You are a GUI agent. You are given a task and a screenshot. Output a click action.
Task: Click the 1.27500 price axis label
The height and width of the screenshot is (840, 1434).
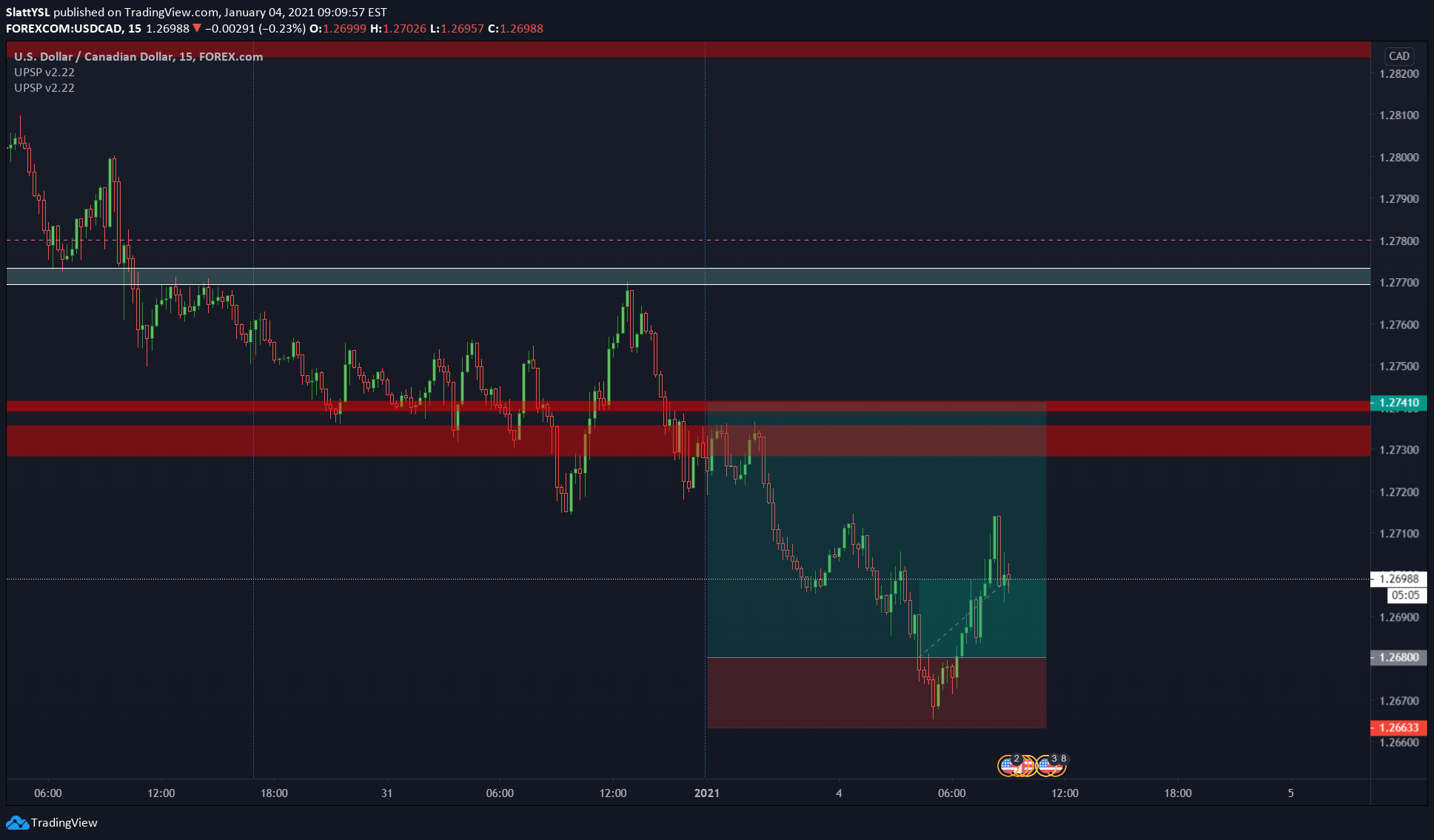(1398, 366)
